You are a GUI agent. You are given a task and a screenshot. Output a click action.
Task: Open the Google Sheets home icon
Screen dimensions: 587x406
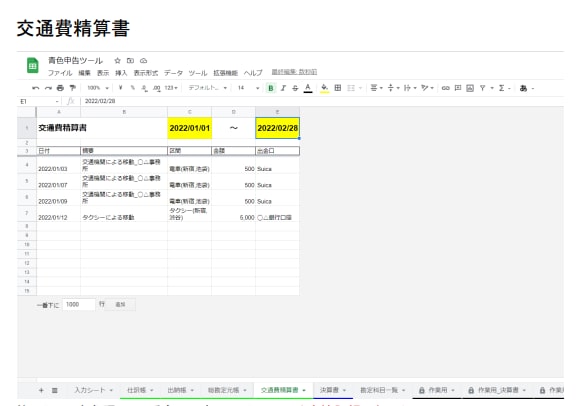tap(33, 66)
